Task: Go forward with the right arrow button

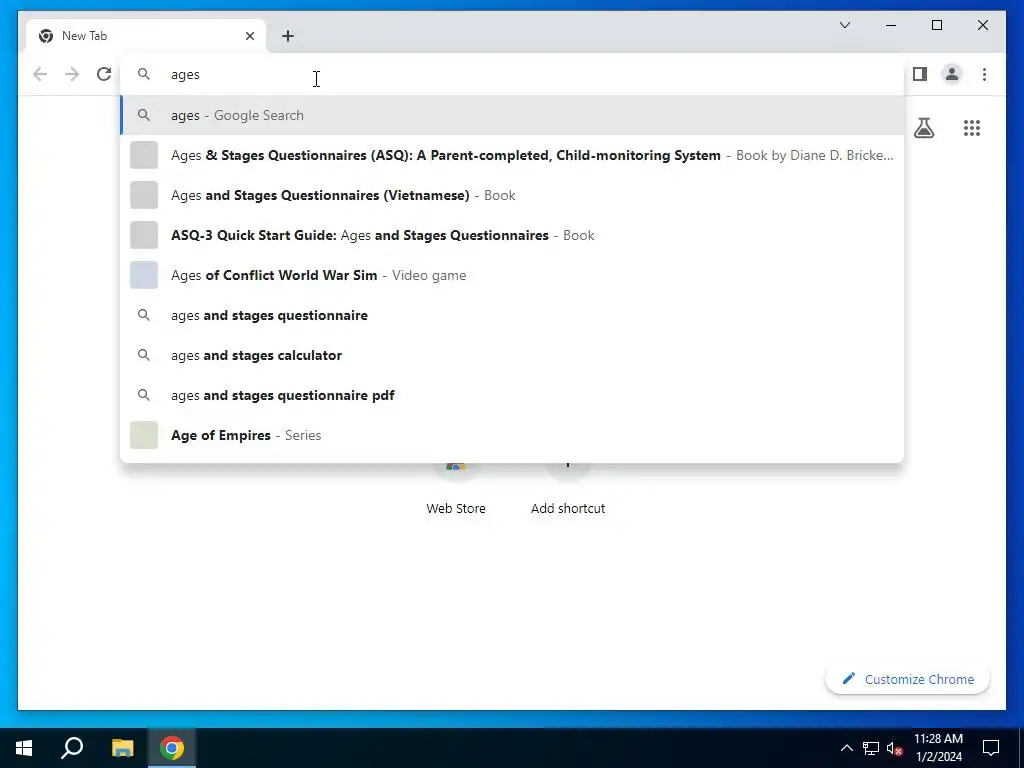Action: point(72,74)
